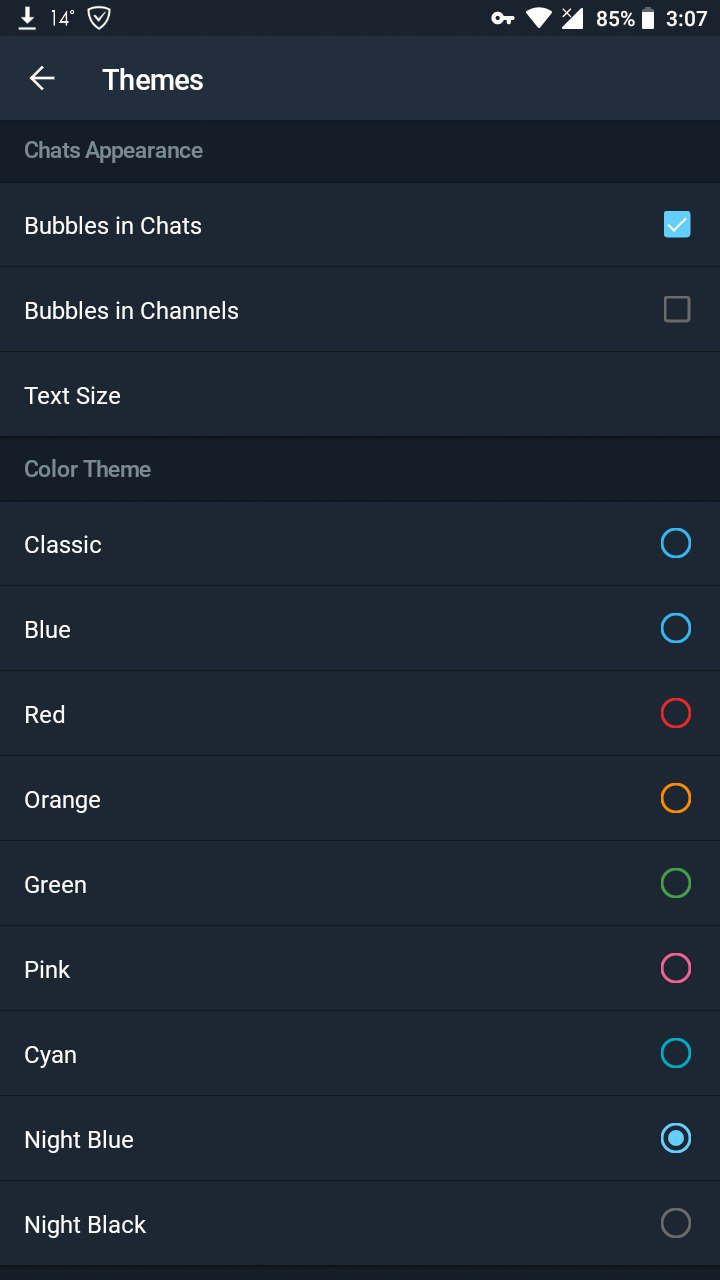Tap the cellular signal icon

point(572,18)
